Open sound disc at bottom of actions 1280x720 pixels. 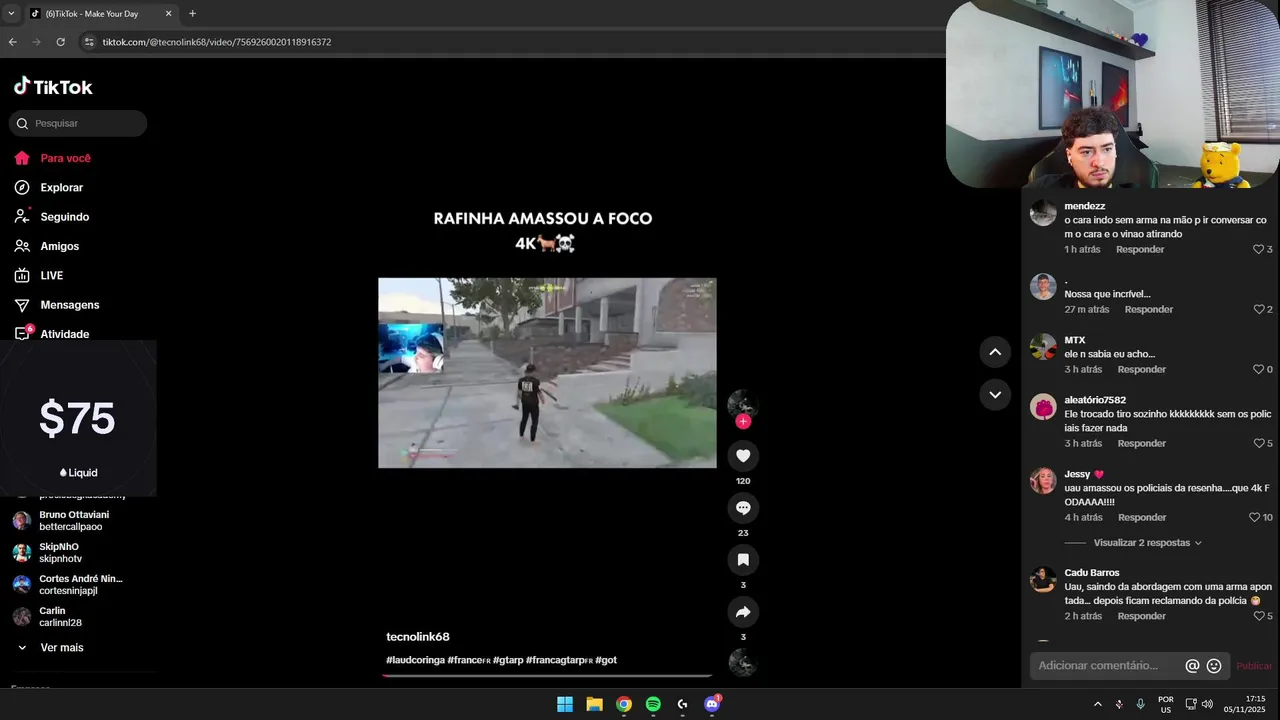pyautogui.click(x=743, y=662)
